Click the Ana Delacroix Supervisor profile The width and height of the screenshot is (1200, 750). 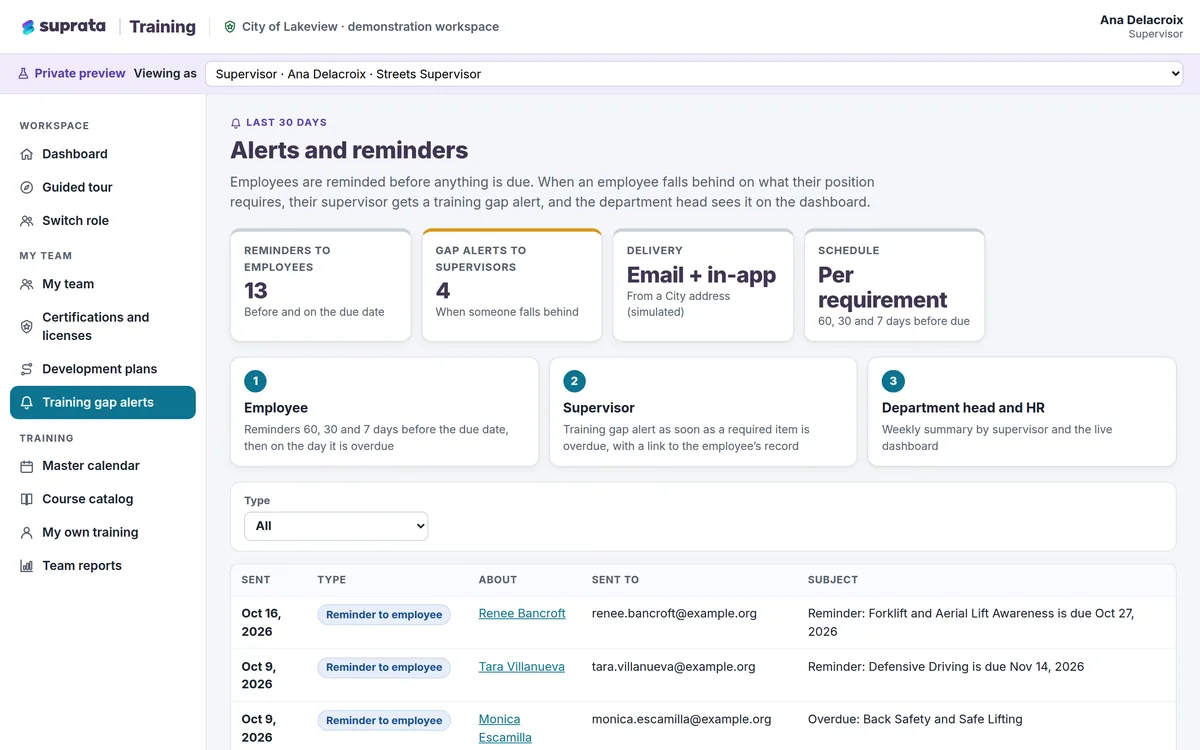point(1141,27)
